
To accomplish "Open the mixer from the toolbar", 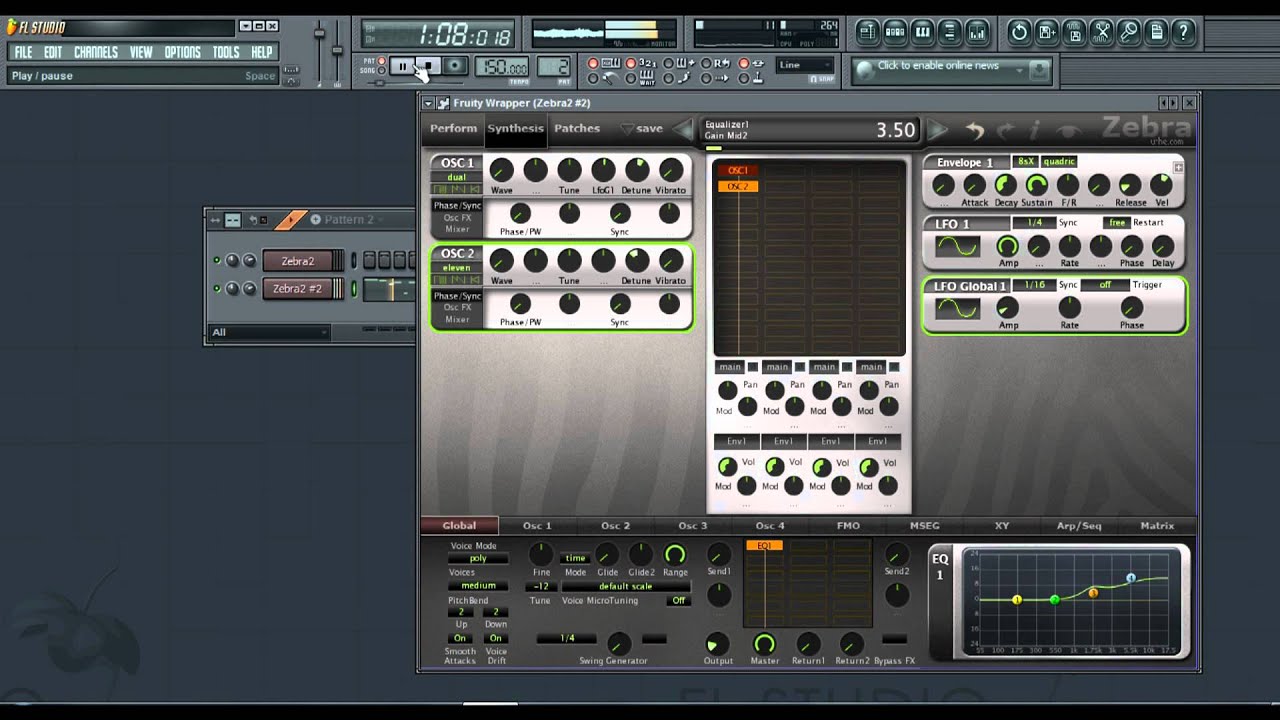I will pos(977,32).
